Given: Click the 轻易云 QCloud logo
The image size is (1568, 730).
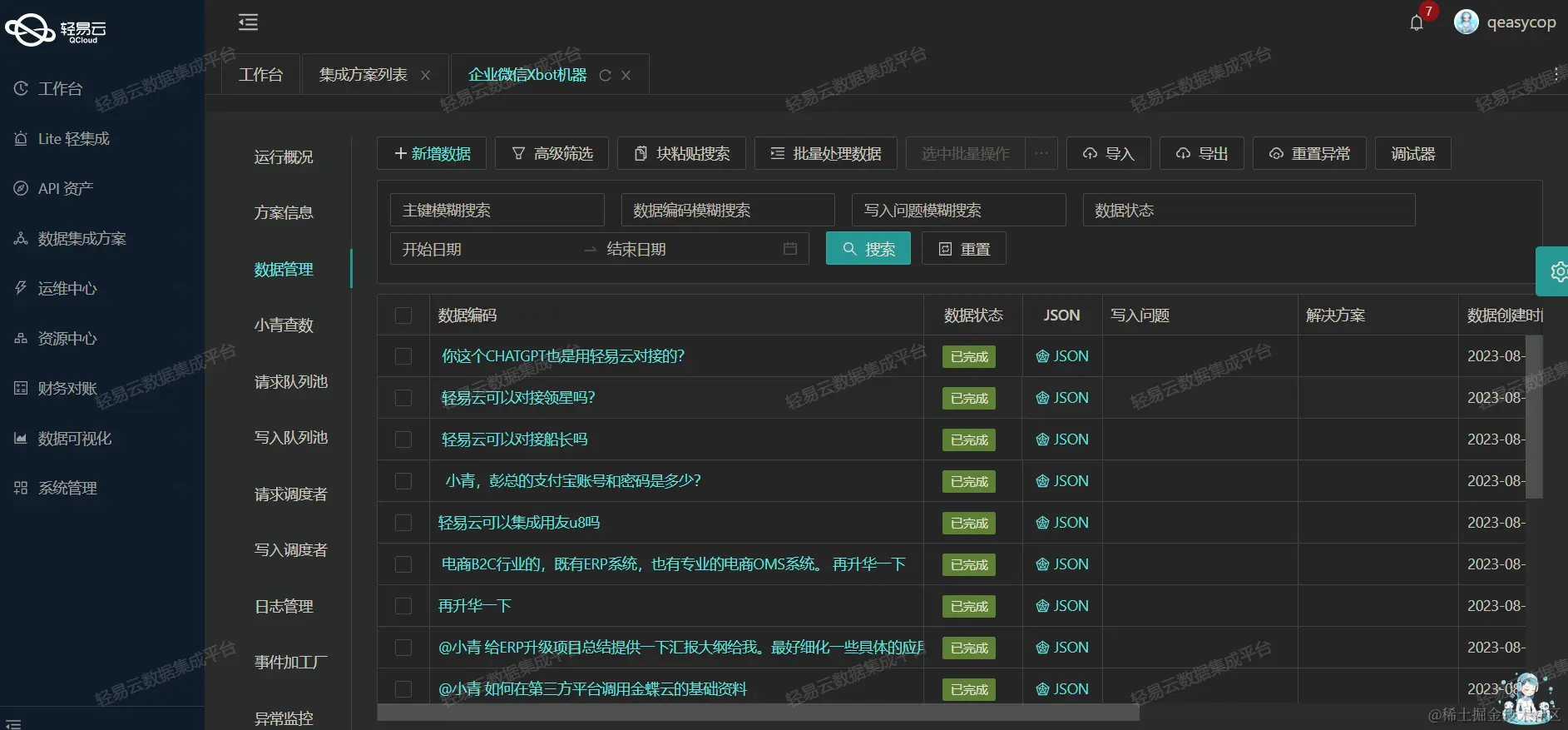Looking at the screenshot, I should pos(56,30).
